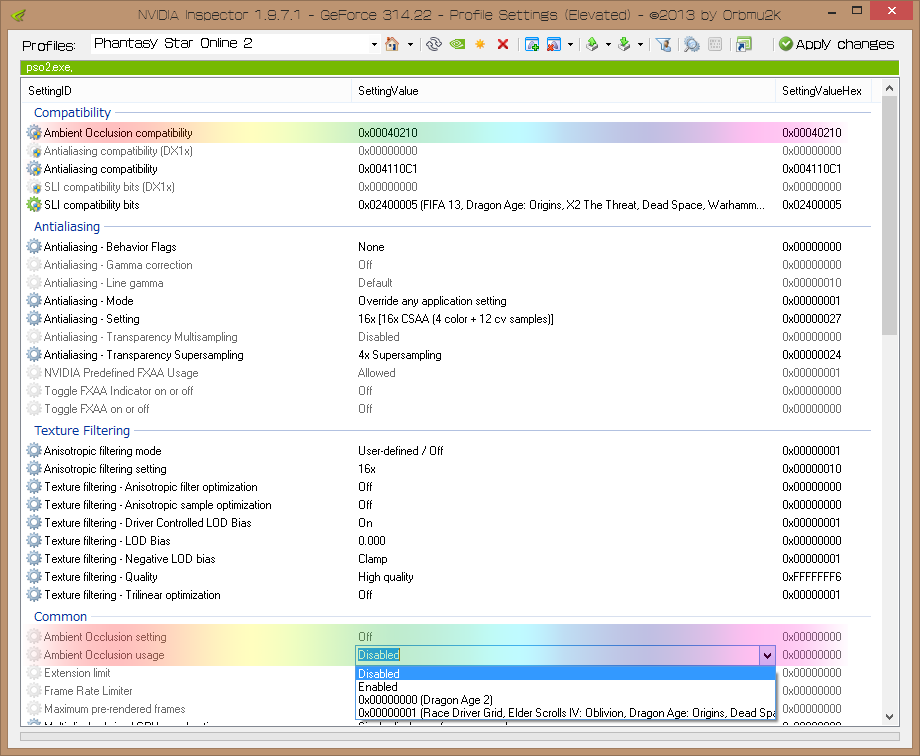Select the NVIDIA Predefined FXAA Usage row label
The image size is (920, 756).
point(121,373)
